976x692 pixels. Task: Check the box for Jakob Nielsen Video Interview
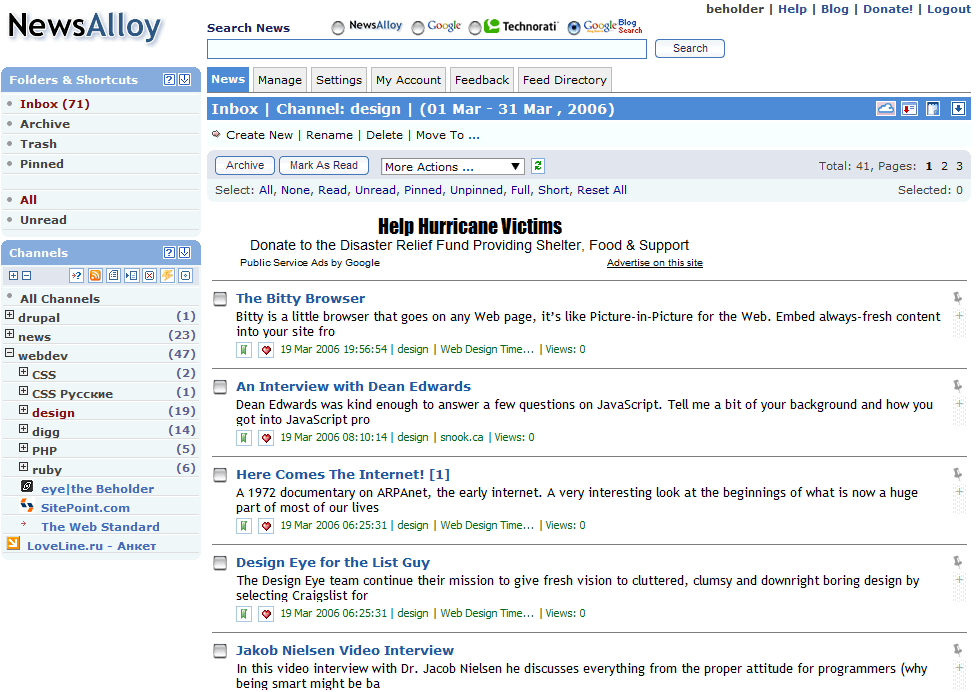pyautogui.click(x=220, y=652)
